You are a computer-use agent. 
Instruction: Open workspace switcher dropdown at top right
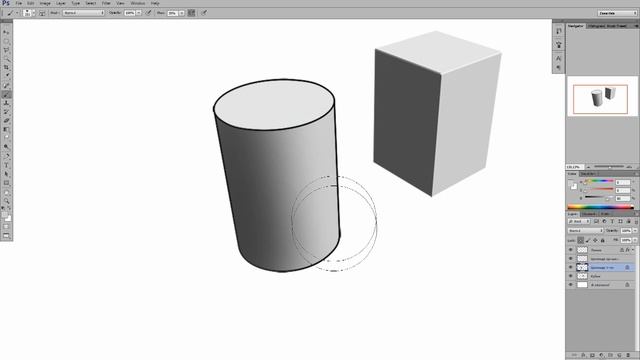point(617,13)
